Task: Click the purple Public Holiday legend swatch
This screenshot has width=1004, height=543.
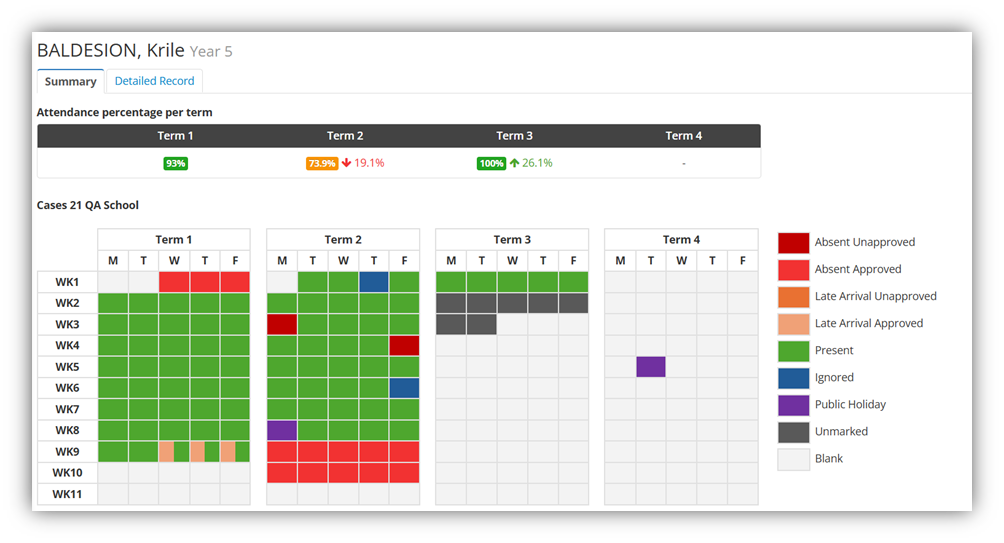Action: [x=793, y=404]
